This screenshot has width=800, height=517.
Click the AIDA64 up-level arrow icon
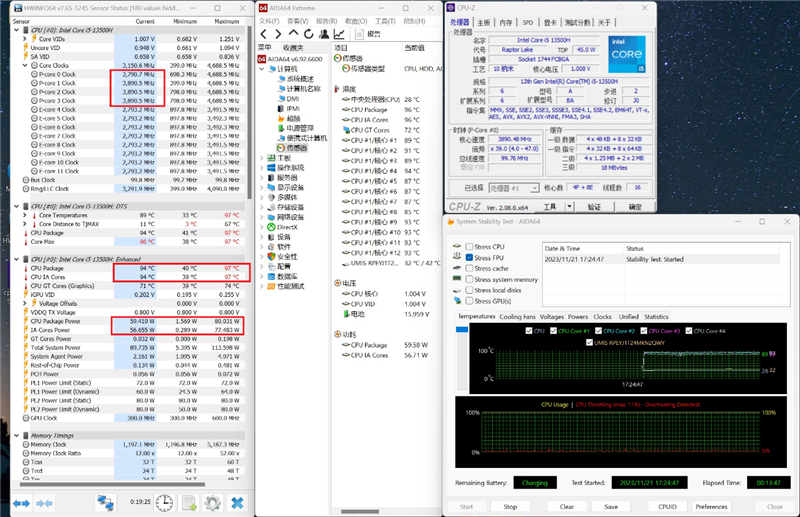pos(293,34)
